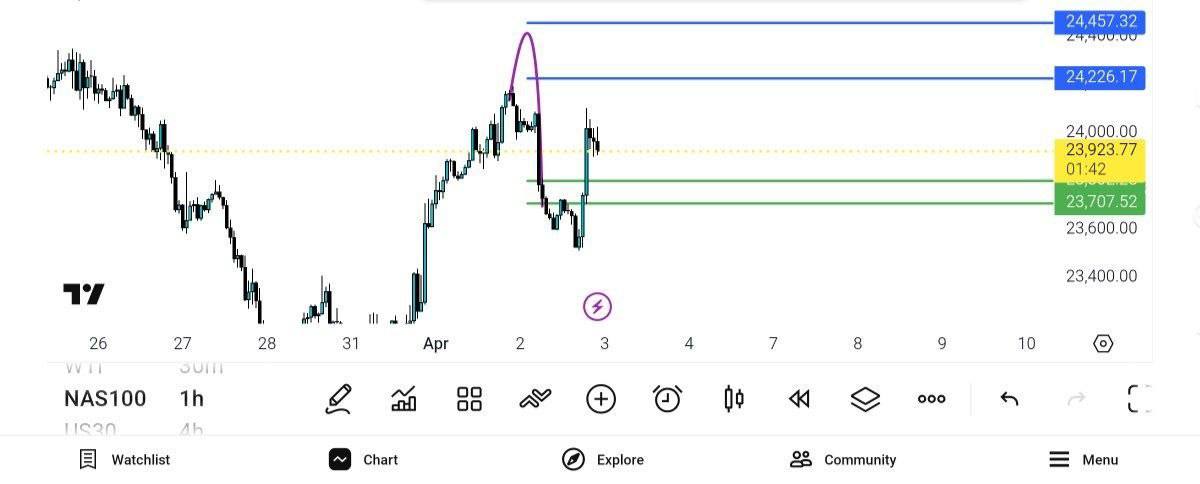This screenshot has height=484, width=1200.
Task: Change chart type with candlestick icon
Action: point(733,399)
